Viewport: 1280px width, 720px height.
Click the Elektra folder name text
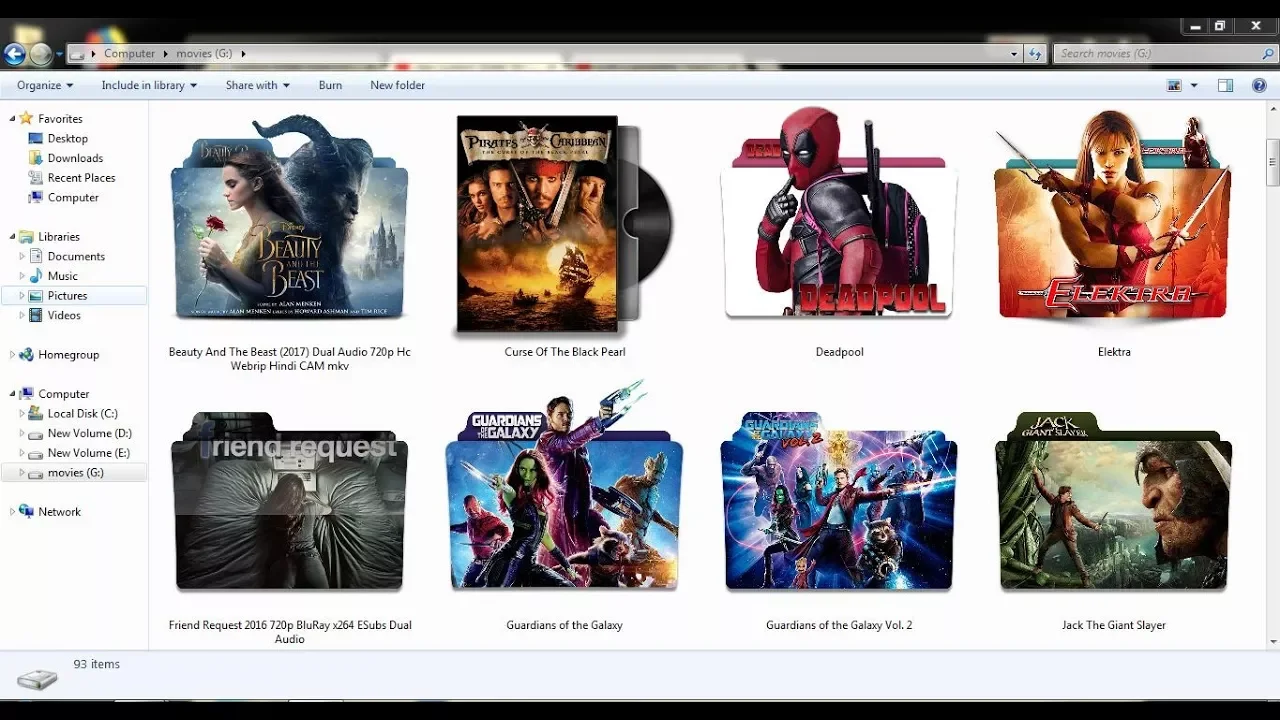[1114, 352]
